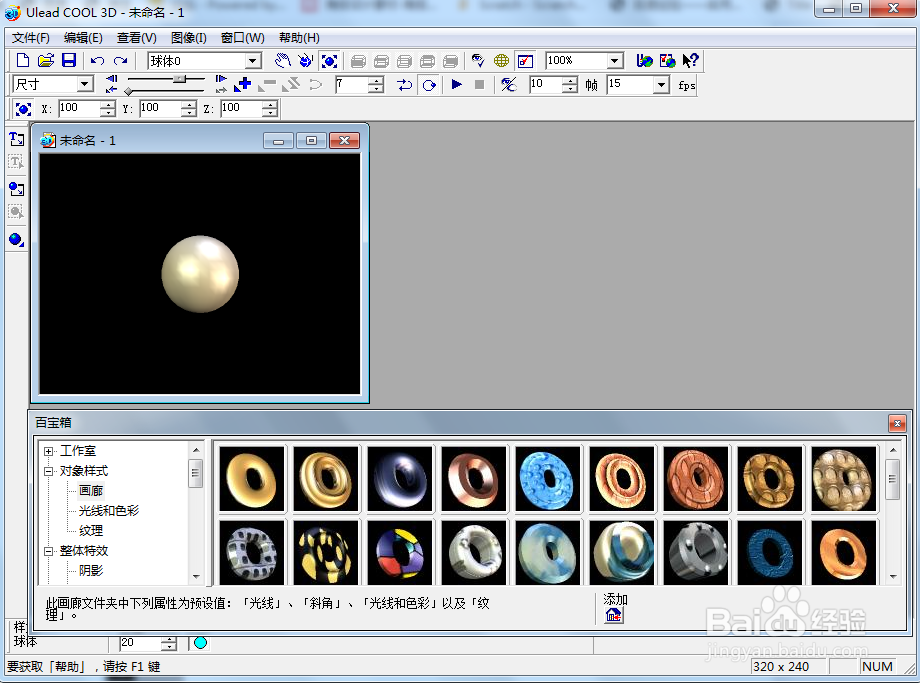Click the cyan color swatch at bottom
This screenshot has width=920, height=683.
coord(200,643)
